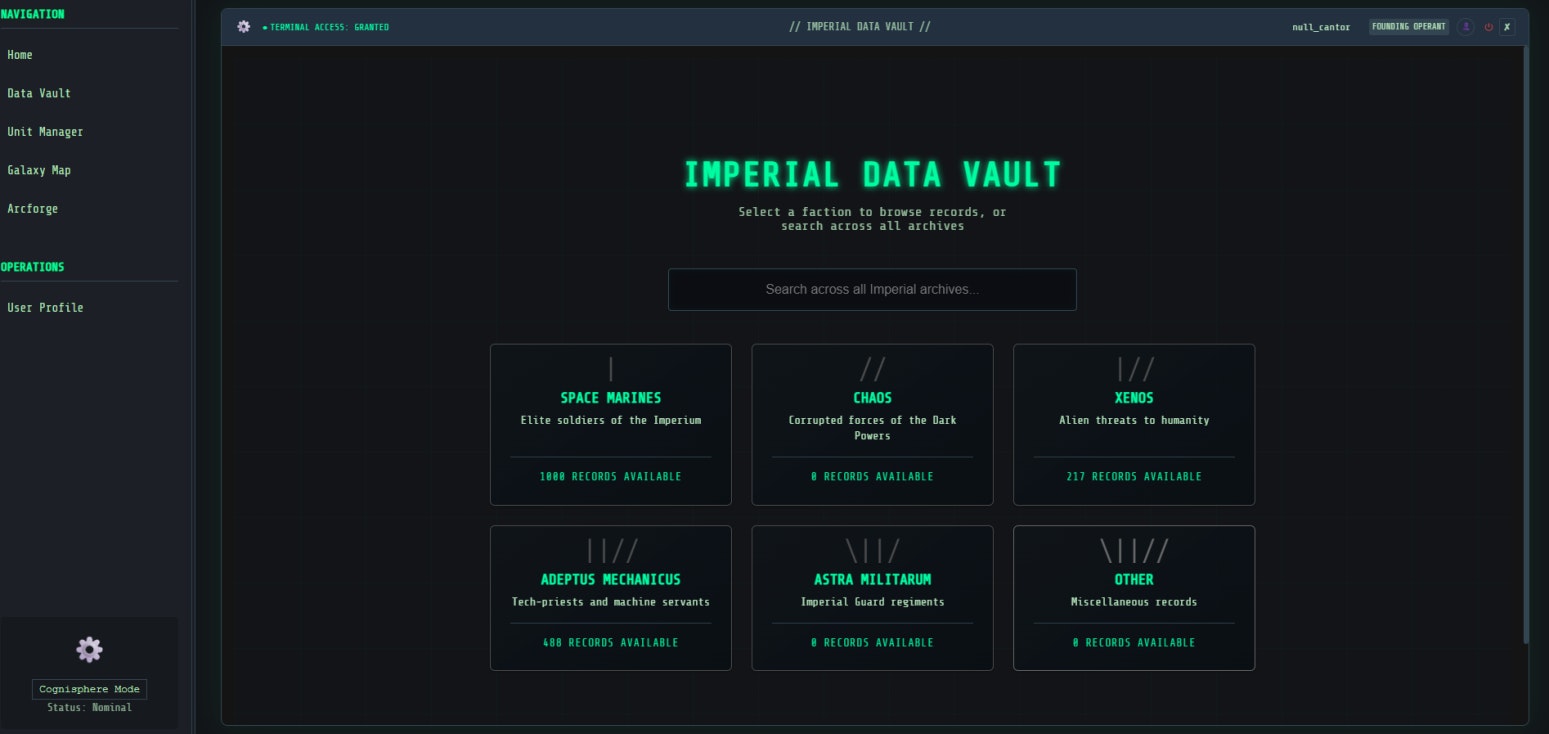Screen dimensions: 1549x734
Task: Open the purple user avatar icon
Action: click(x=1466, y=27)
